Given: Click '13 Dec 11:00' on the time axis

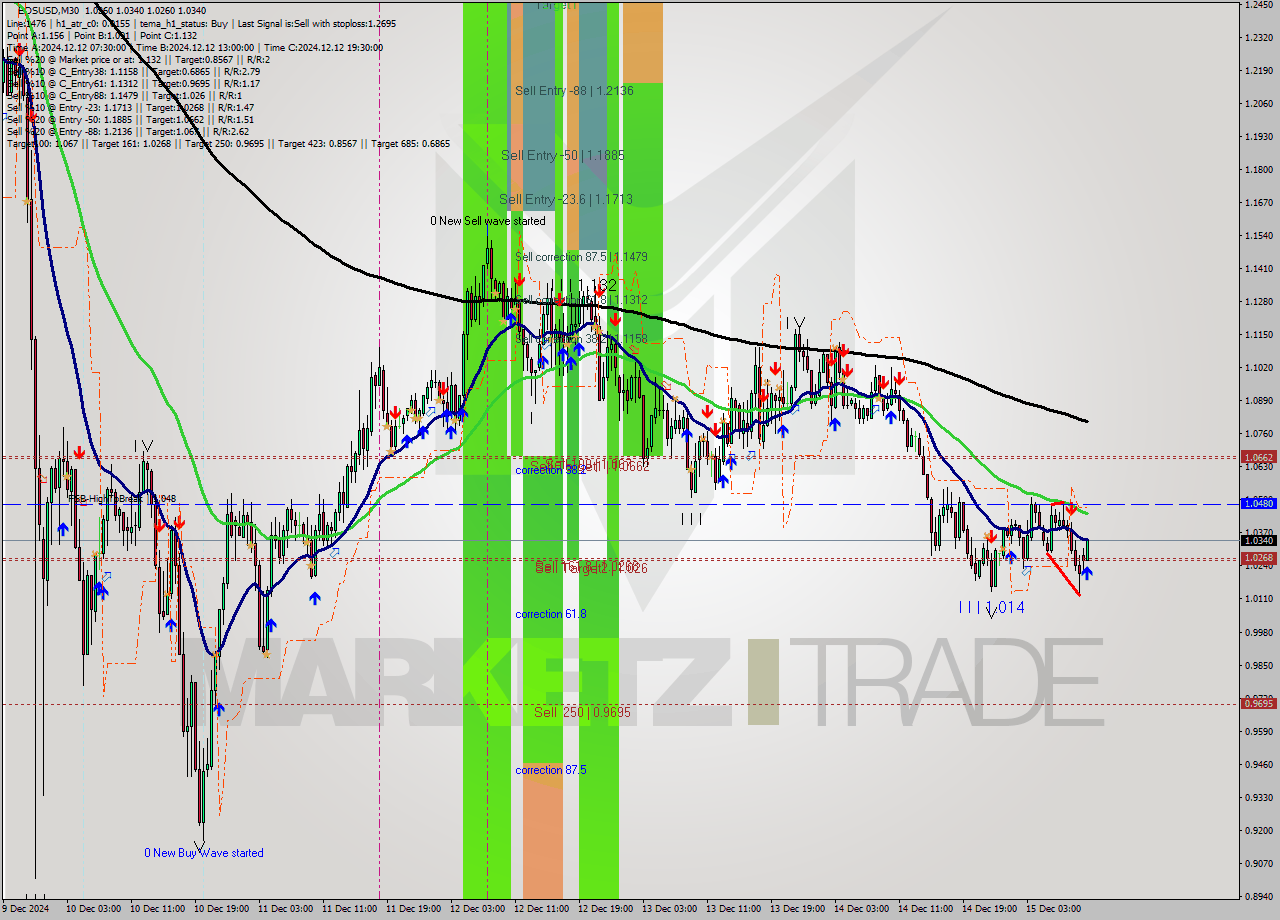Looking at the screenshot, I should [733, 909].
